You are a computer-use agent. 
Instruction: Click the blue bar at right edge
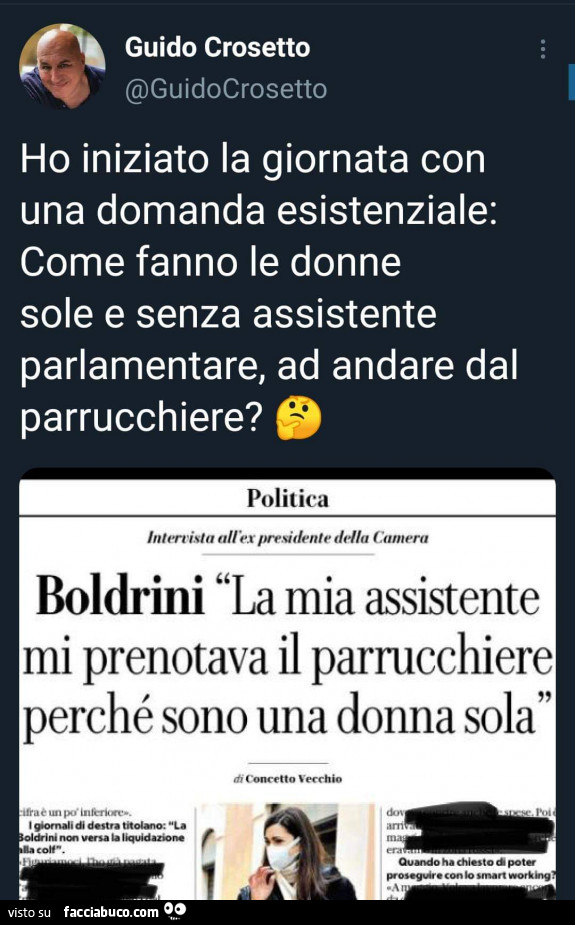pyautogui.click(x=571, y=83)
